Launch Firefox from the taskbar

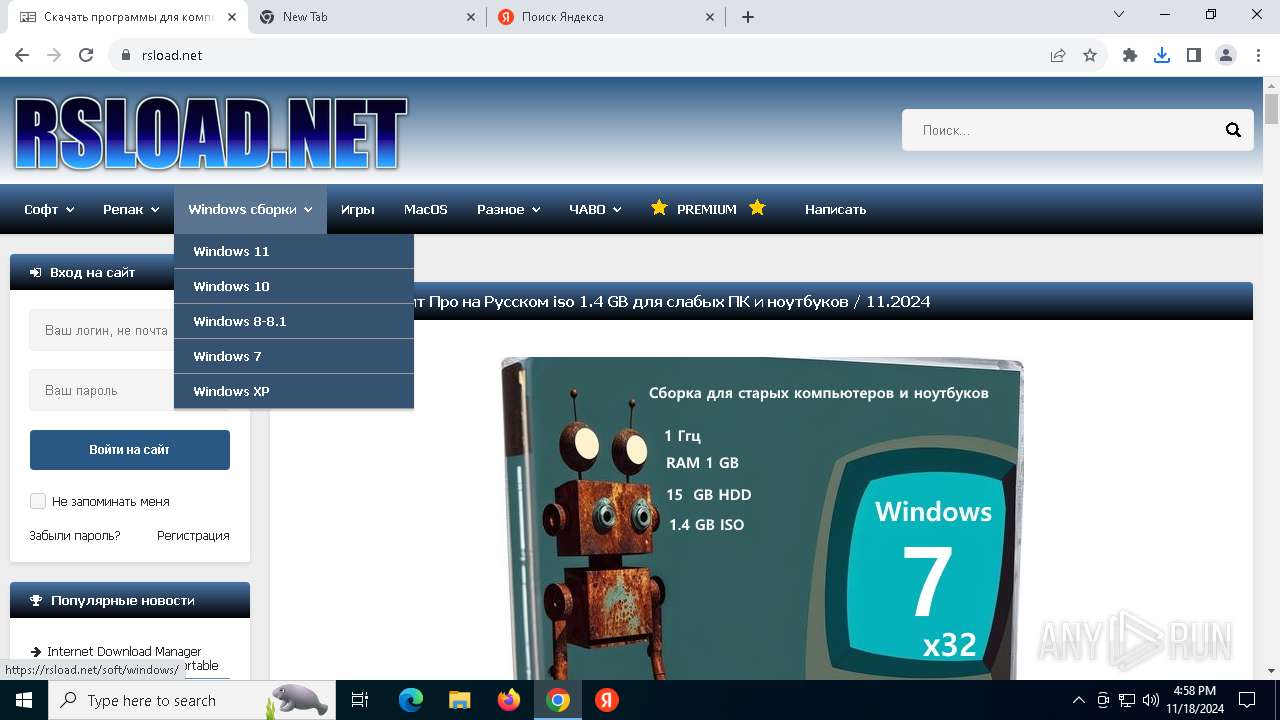[509, 700]
